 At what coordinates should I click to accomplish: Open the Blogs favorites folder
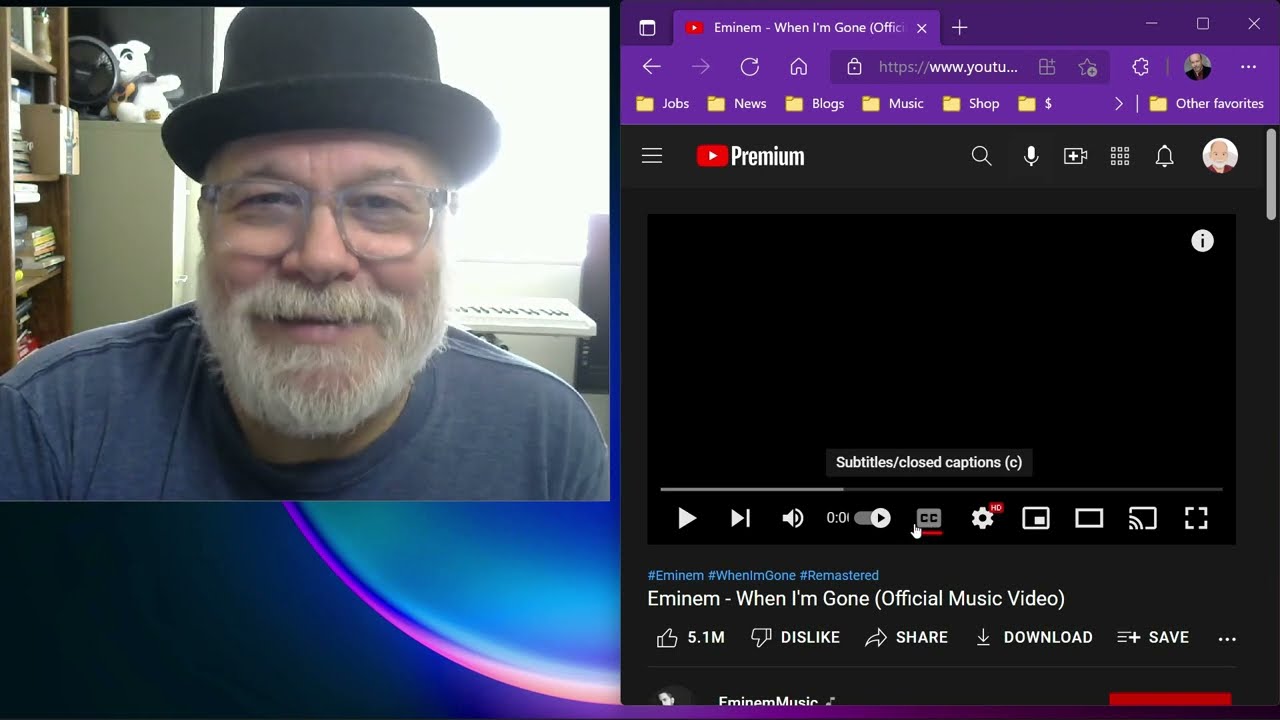tap(814, 103)
